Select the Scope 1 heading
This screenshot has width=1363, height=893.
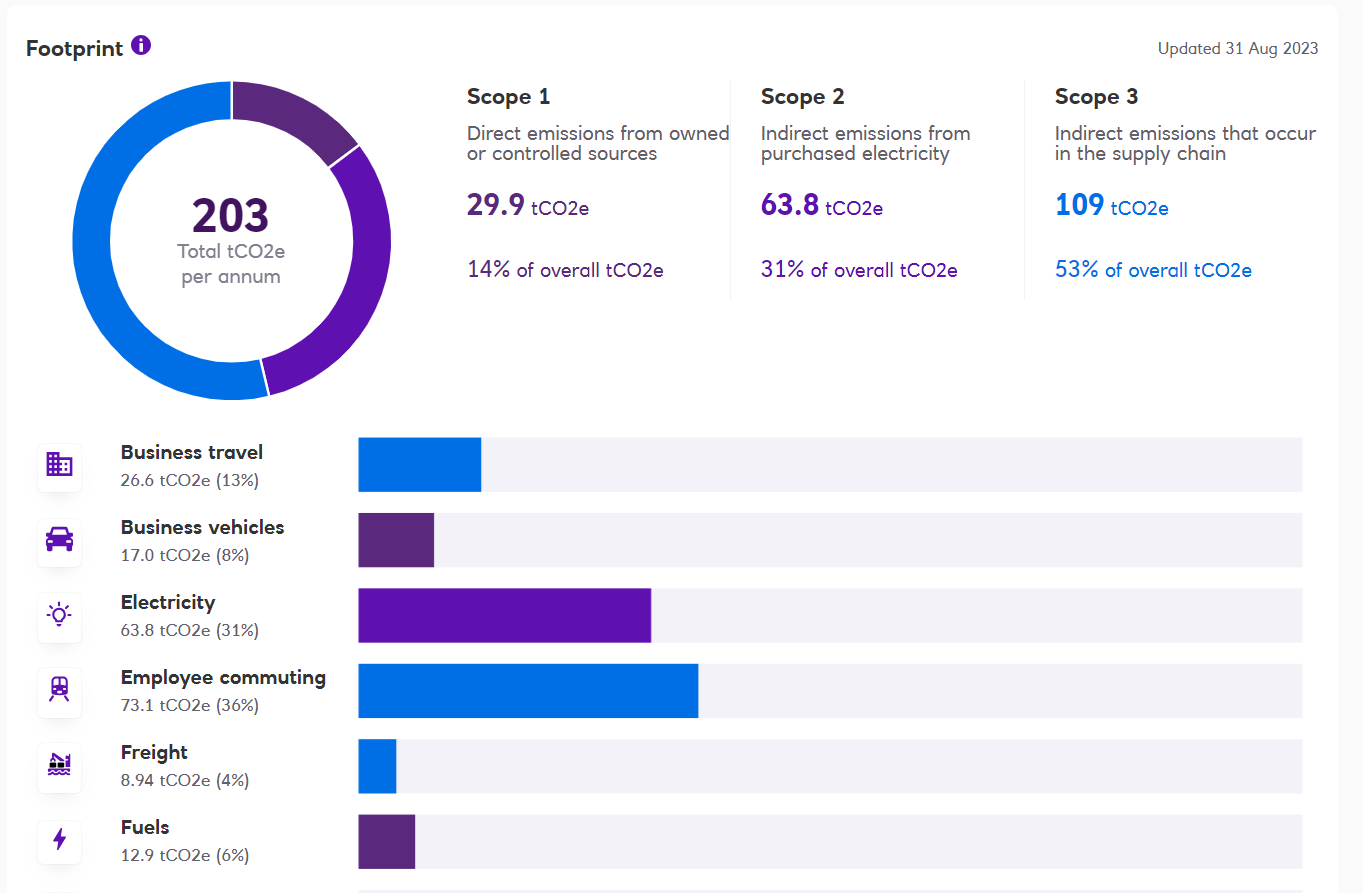(x=508, y=97)
